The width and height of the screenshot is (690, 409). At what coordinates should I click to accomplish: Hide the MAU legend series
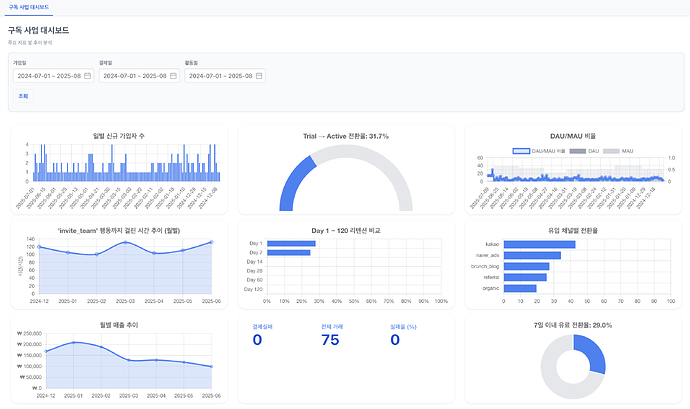coord(618,151)
